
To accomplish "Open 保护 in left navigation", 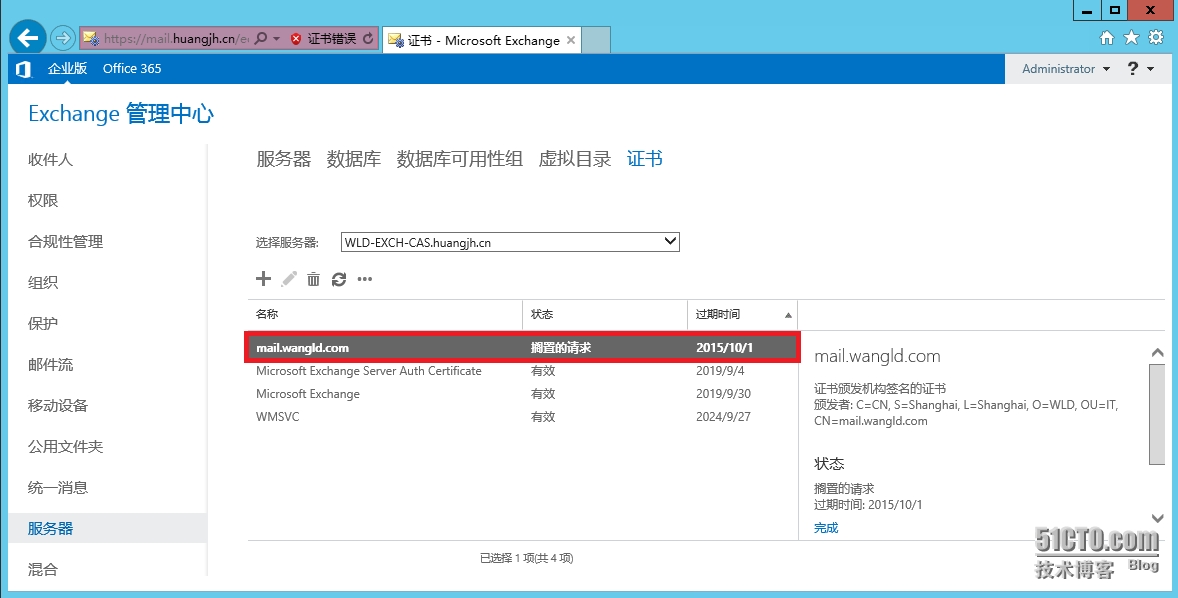I will click(x=43, y=323).
